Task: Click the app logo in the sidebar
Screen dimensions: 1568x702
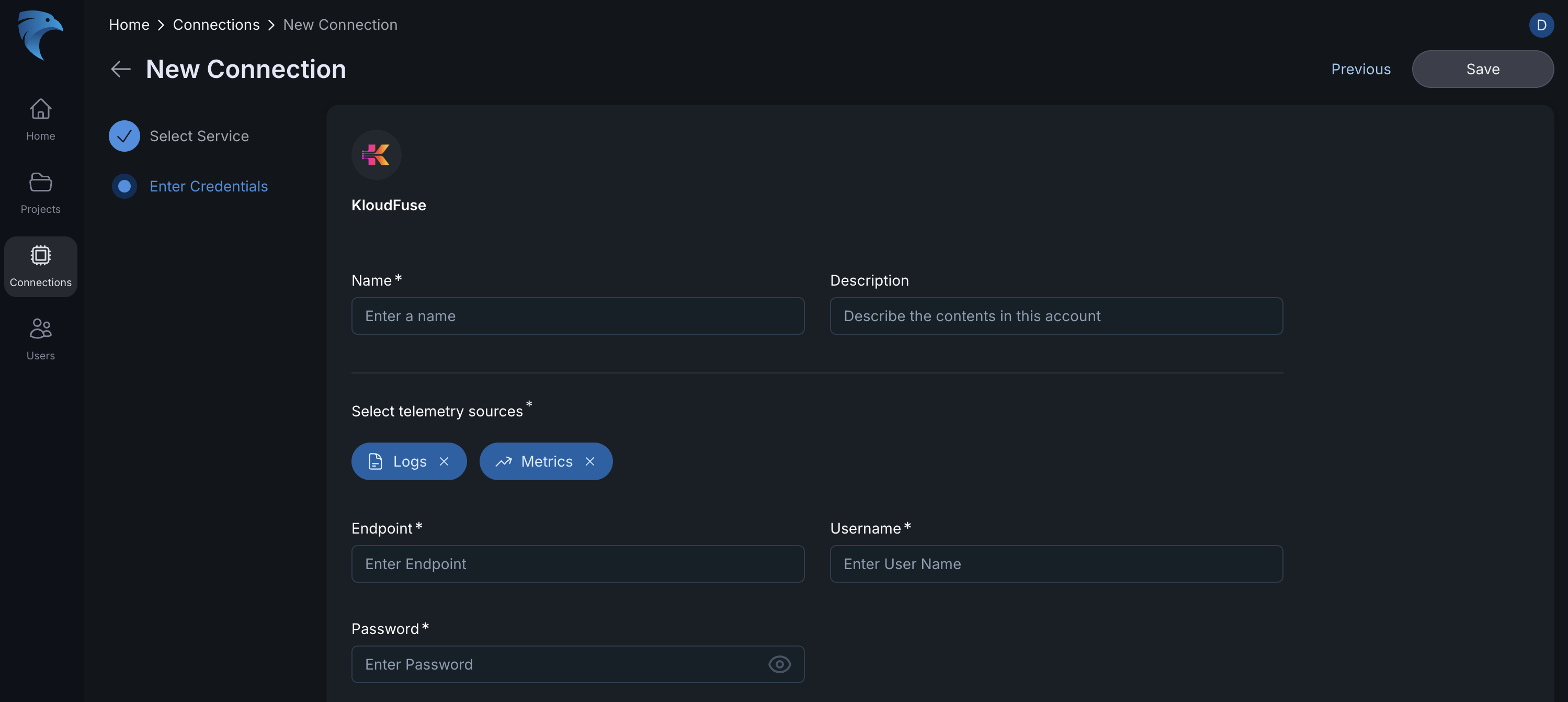Action: (40, 36)
